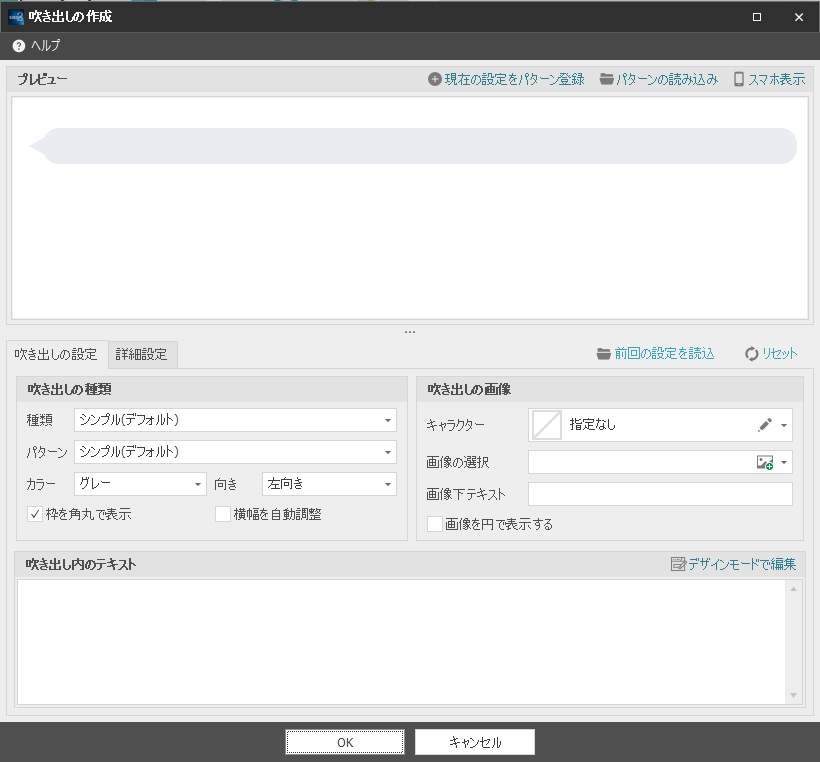Image resolution: width=820 pixels, height=762 pixels.
Task: Maximize the 吹き出しの作成 window
Action: [757, 17]
